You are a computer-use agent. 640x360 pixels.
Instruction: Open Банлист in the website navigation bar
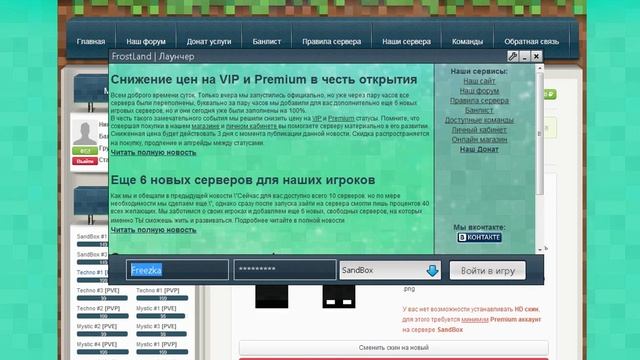[x=267, y=41]
